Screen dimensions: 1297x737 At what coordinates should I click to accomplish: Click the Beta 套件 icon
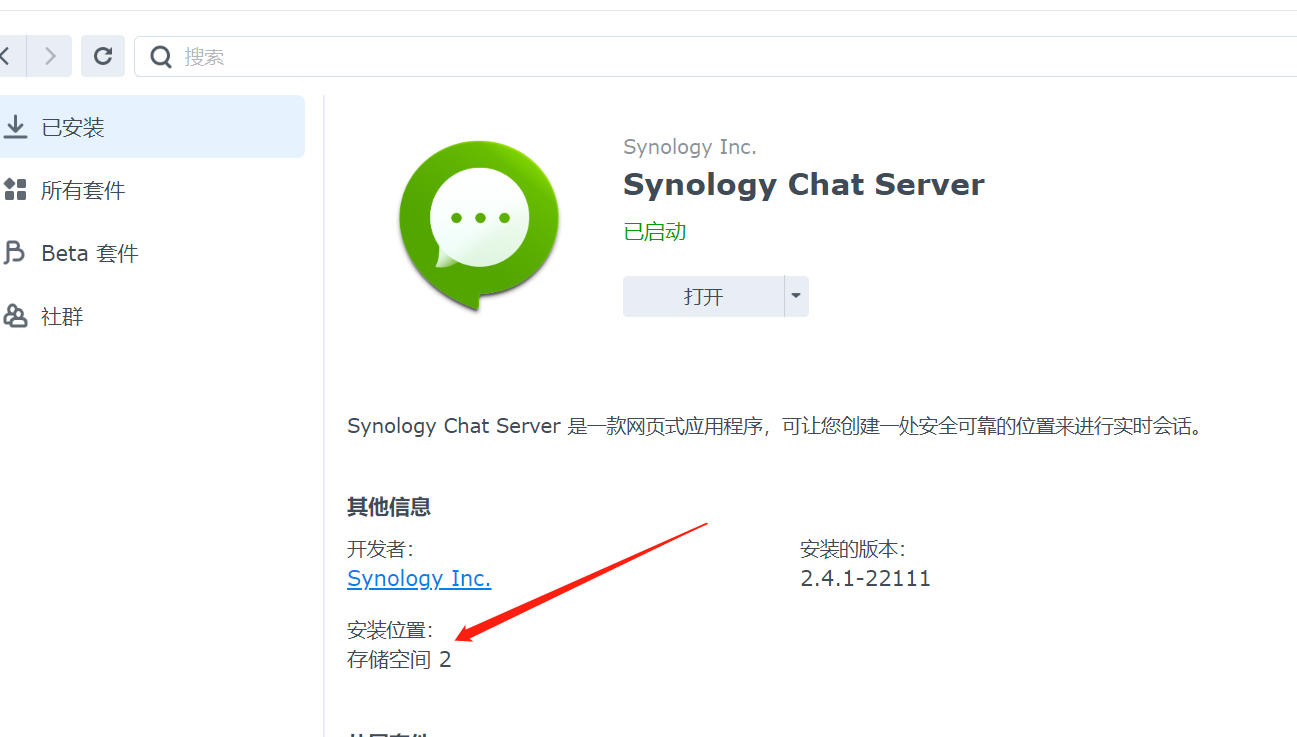click(15, 253)
